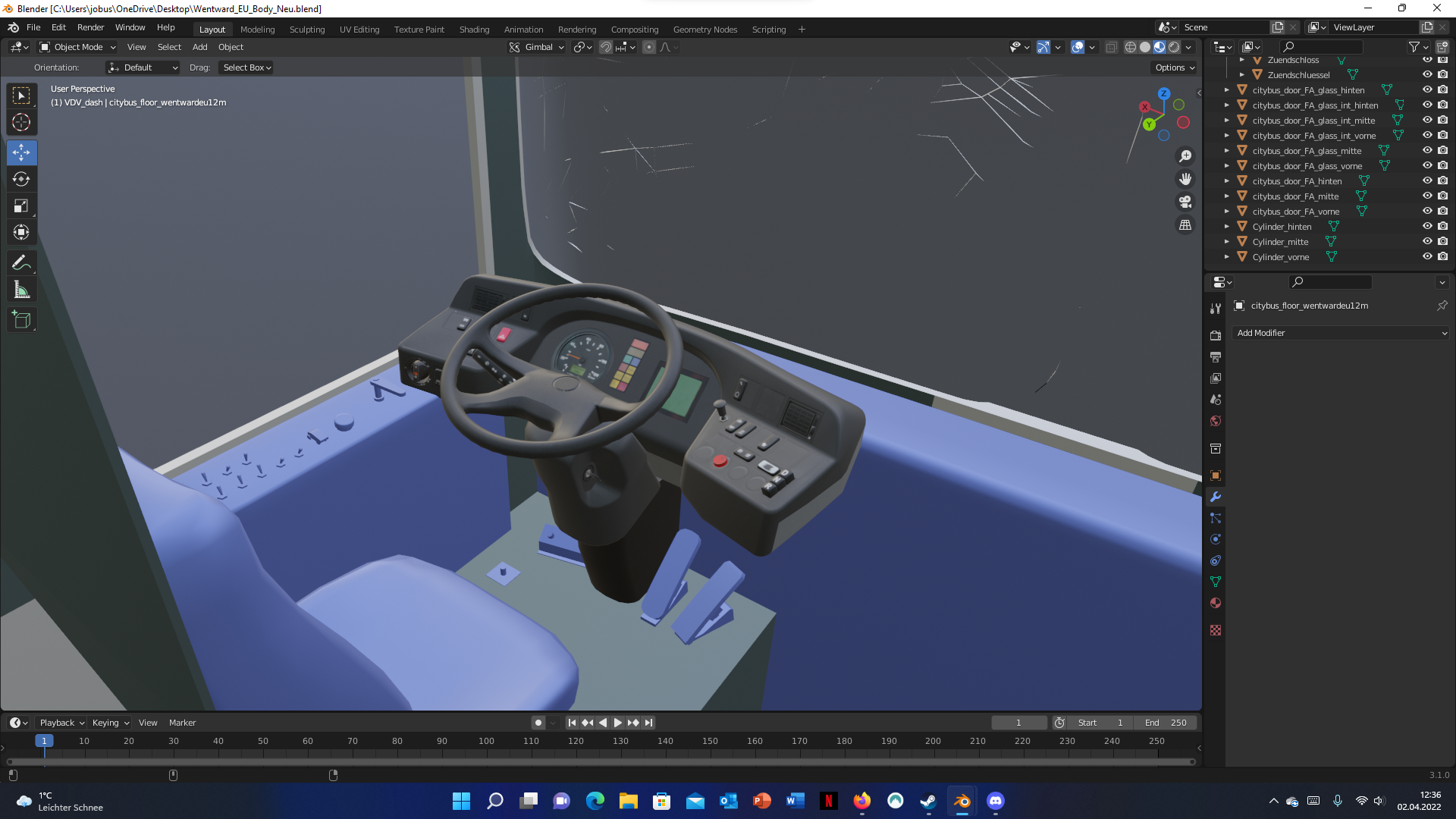This screenshot has height=819, width=1456.
Task: Activate the Measure tool
Action: coord(21,290)
